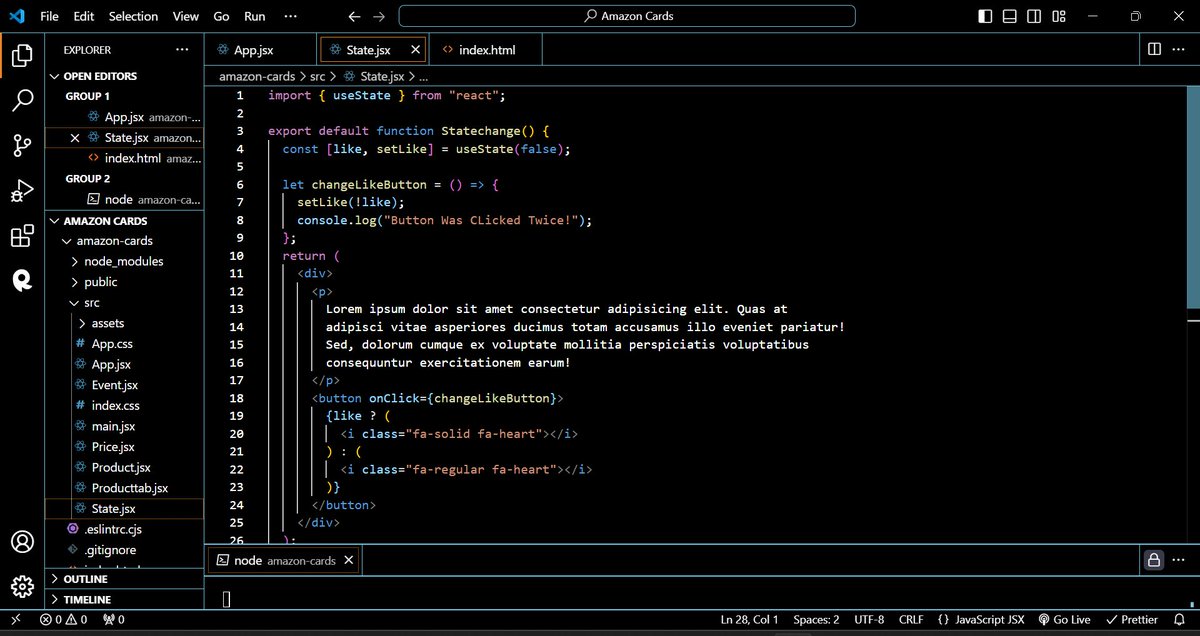Image resolution: width=1200 pixels, height=636 pixels.
Task: Open the Run menu
Action: click(x=255, y=16)
